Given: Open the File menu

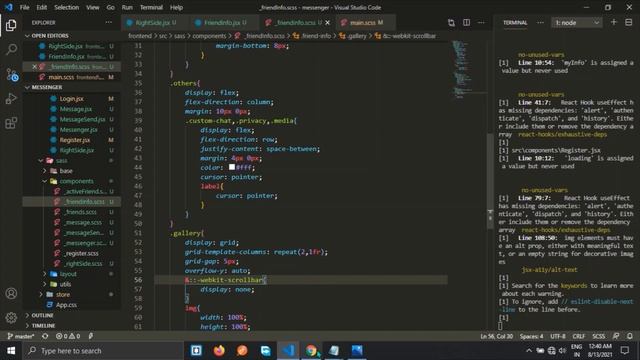Looking at the screenshot, I should tap(24, 7).
